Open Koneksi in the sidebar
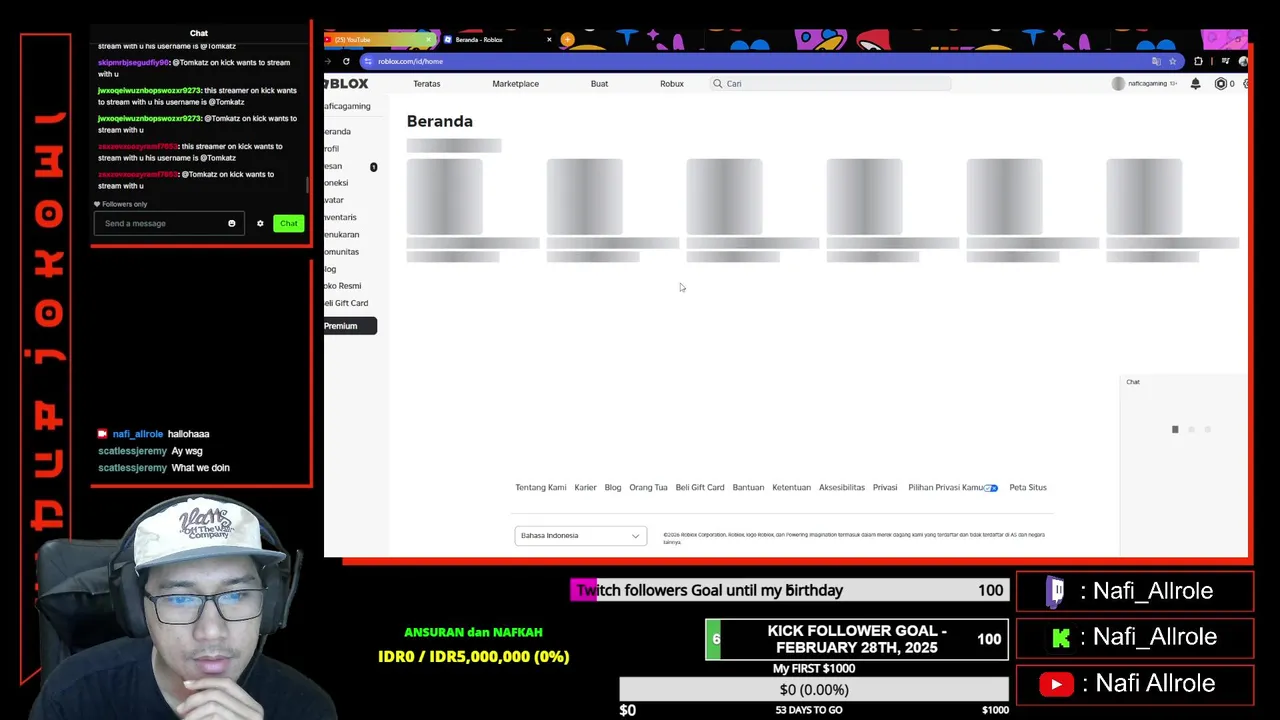Image resolution: width=1280 pixels, height=720 pixels. (x=336, y=183)
